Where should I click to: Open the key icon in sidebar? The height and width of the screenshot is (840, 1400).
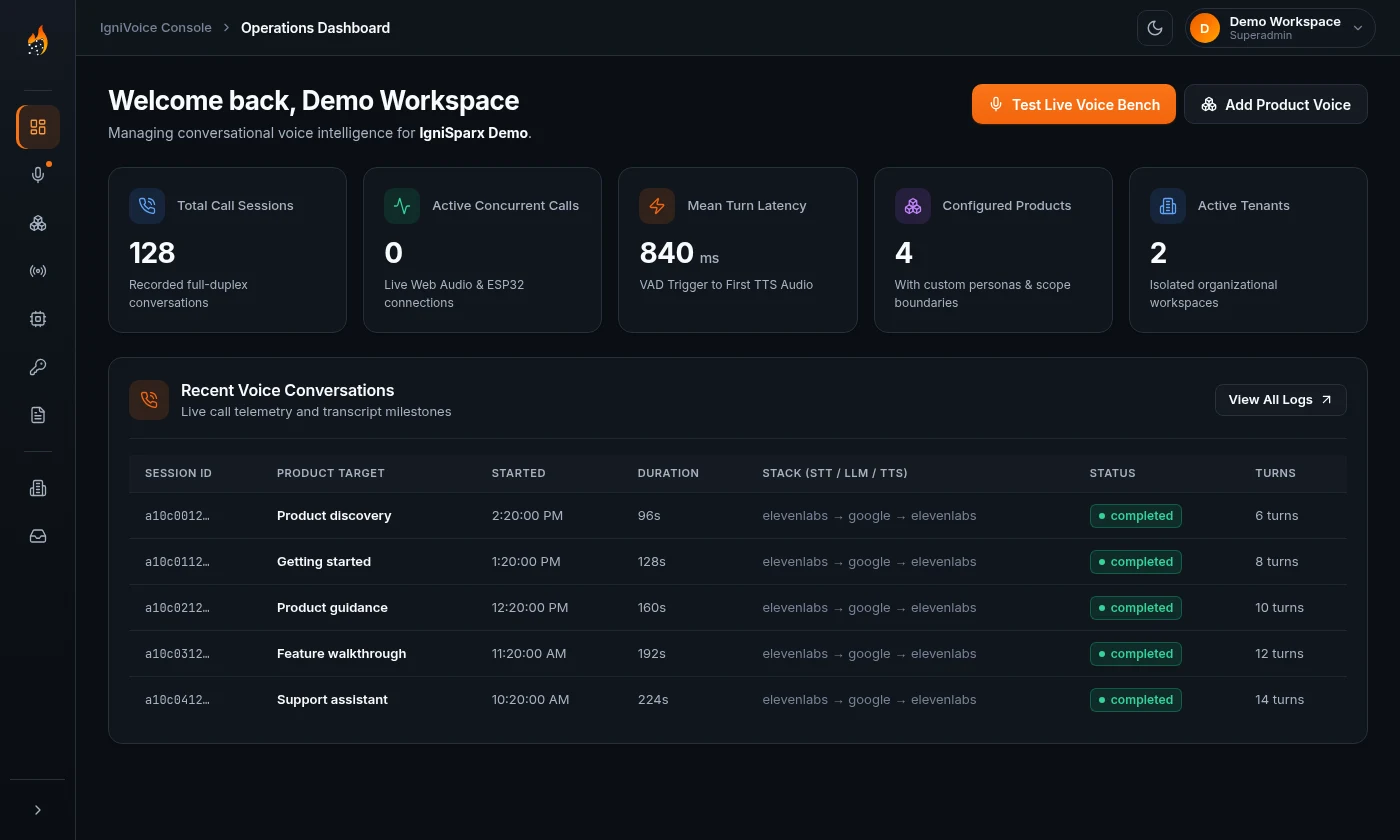[x=38, y=367]
